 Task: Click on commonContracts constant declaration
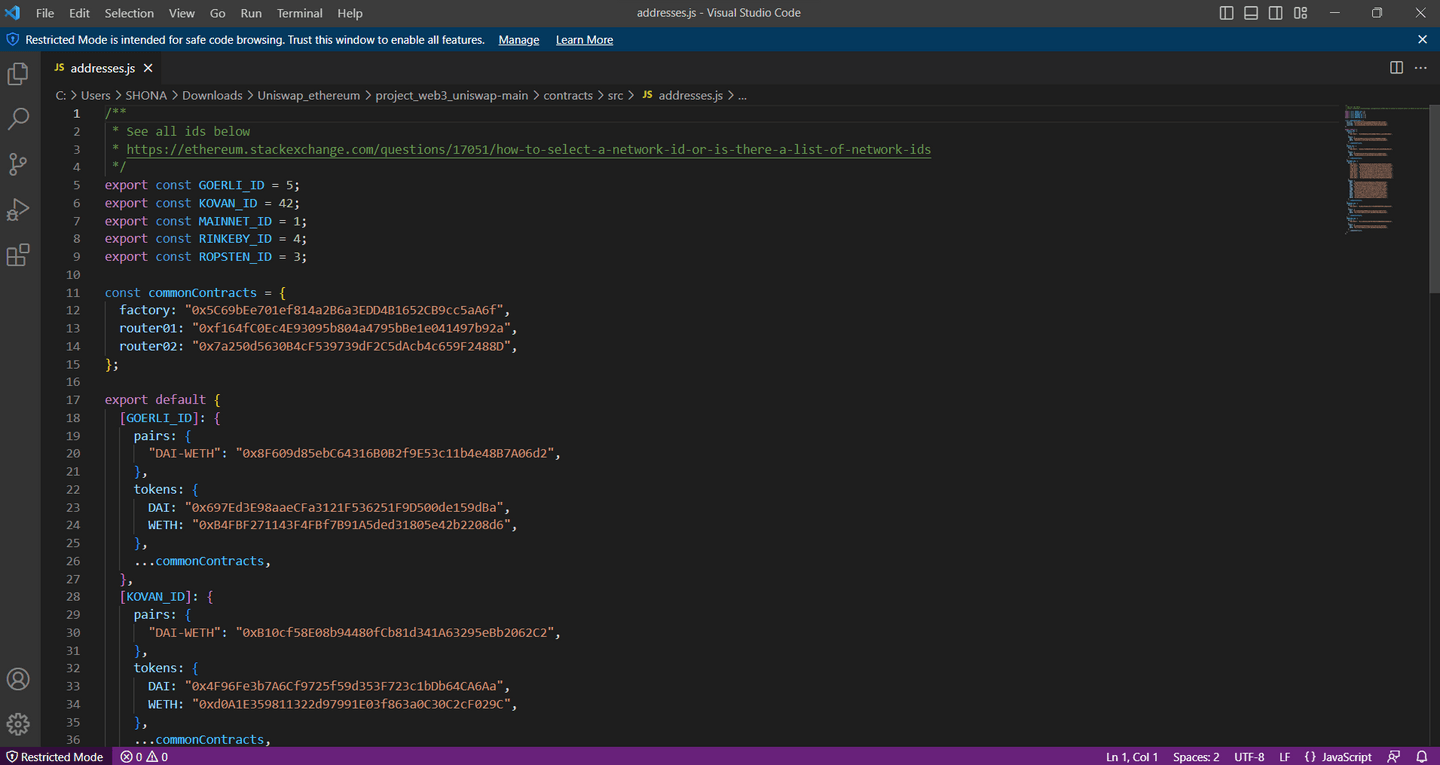pyautogui.click(x=202, y=292)
